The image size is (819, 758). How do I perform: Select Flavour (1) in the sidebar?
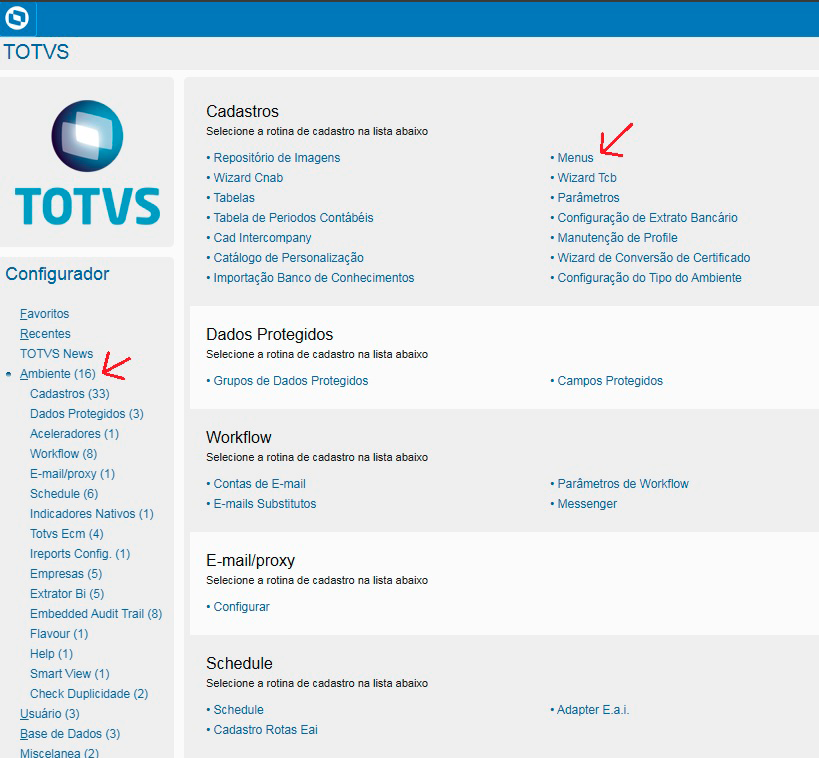[59, 634]
